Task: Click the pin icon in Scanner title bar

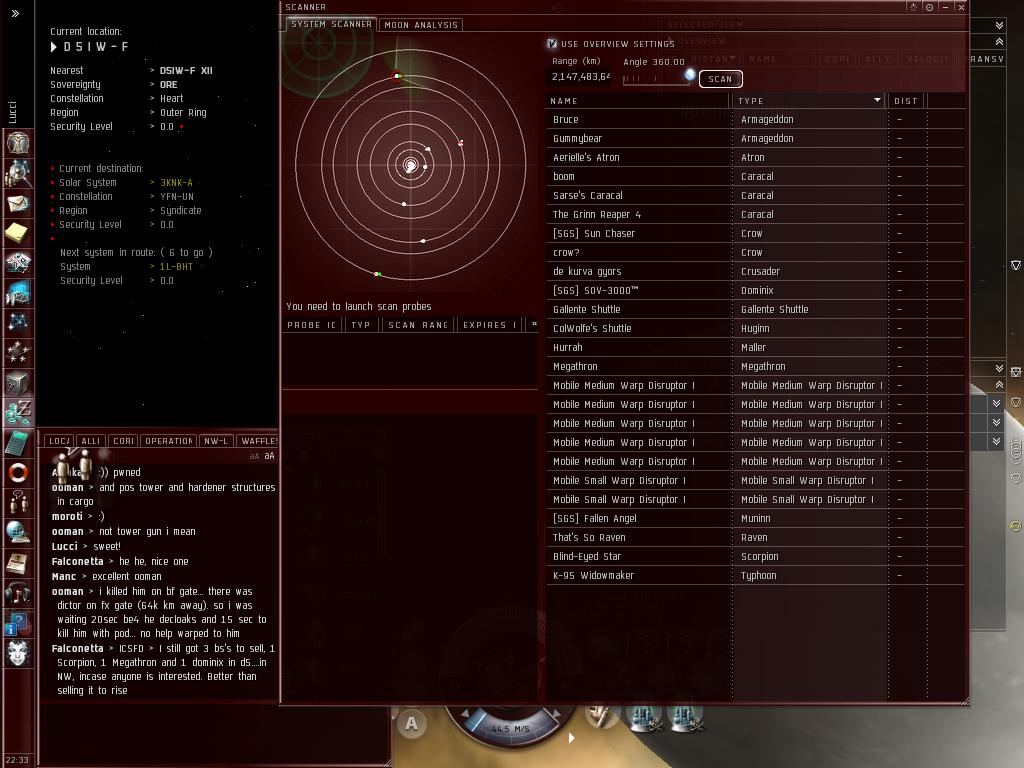Action: point(914,7)
